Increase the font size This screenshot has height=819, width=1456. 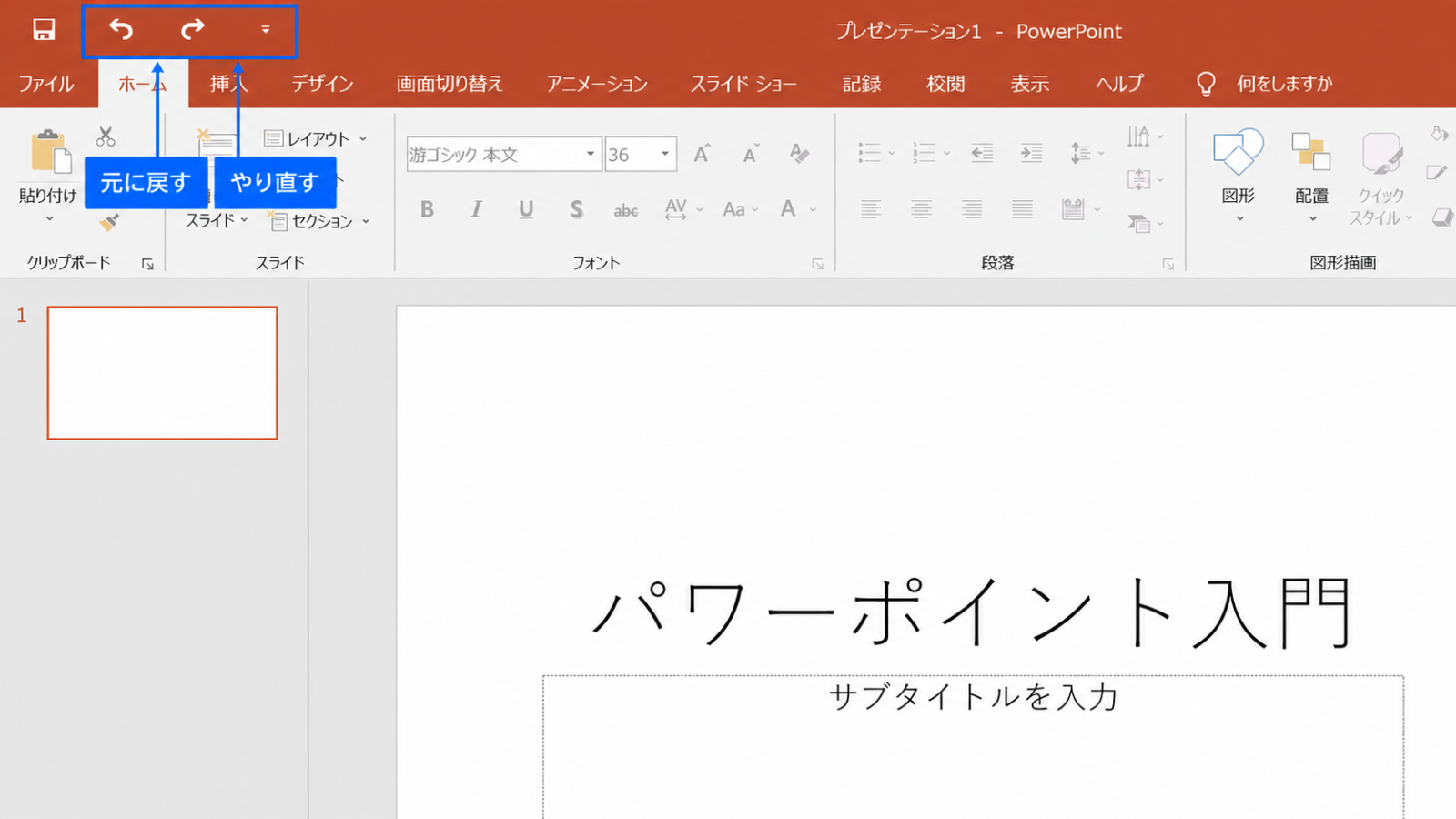[702, 154]
